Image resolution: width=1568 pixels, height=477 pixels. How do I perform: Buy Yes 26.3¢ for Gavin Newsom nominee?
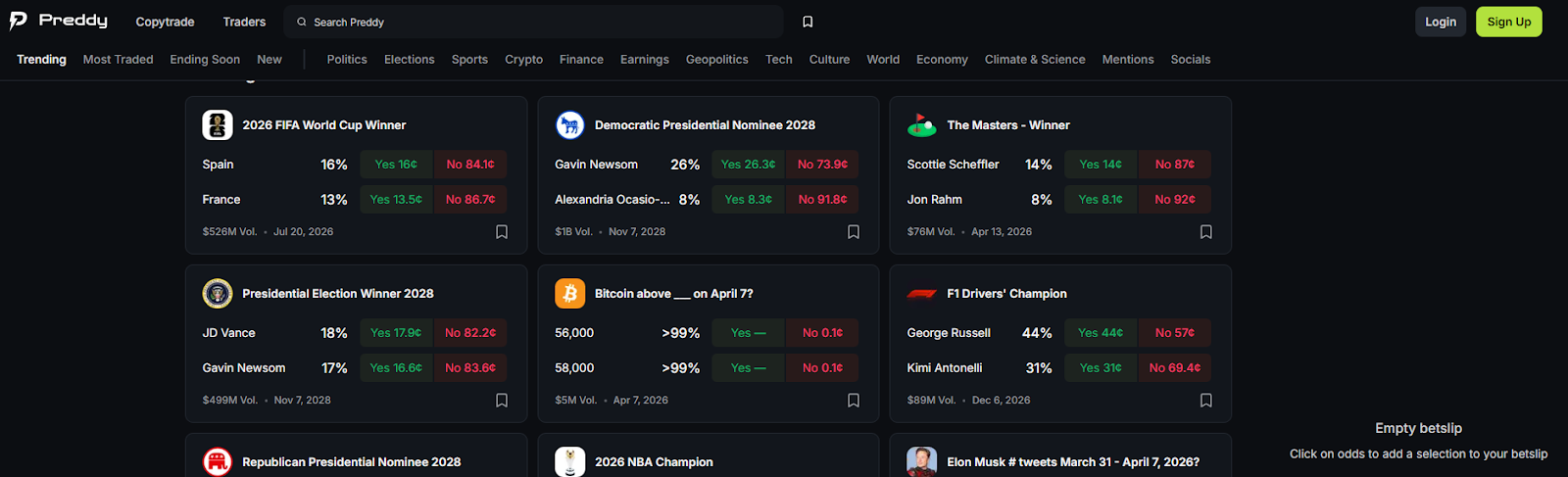[x=748, y=165]
